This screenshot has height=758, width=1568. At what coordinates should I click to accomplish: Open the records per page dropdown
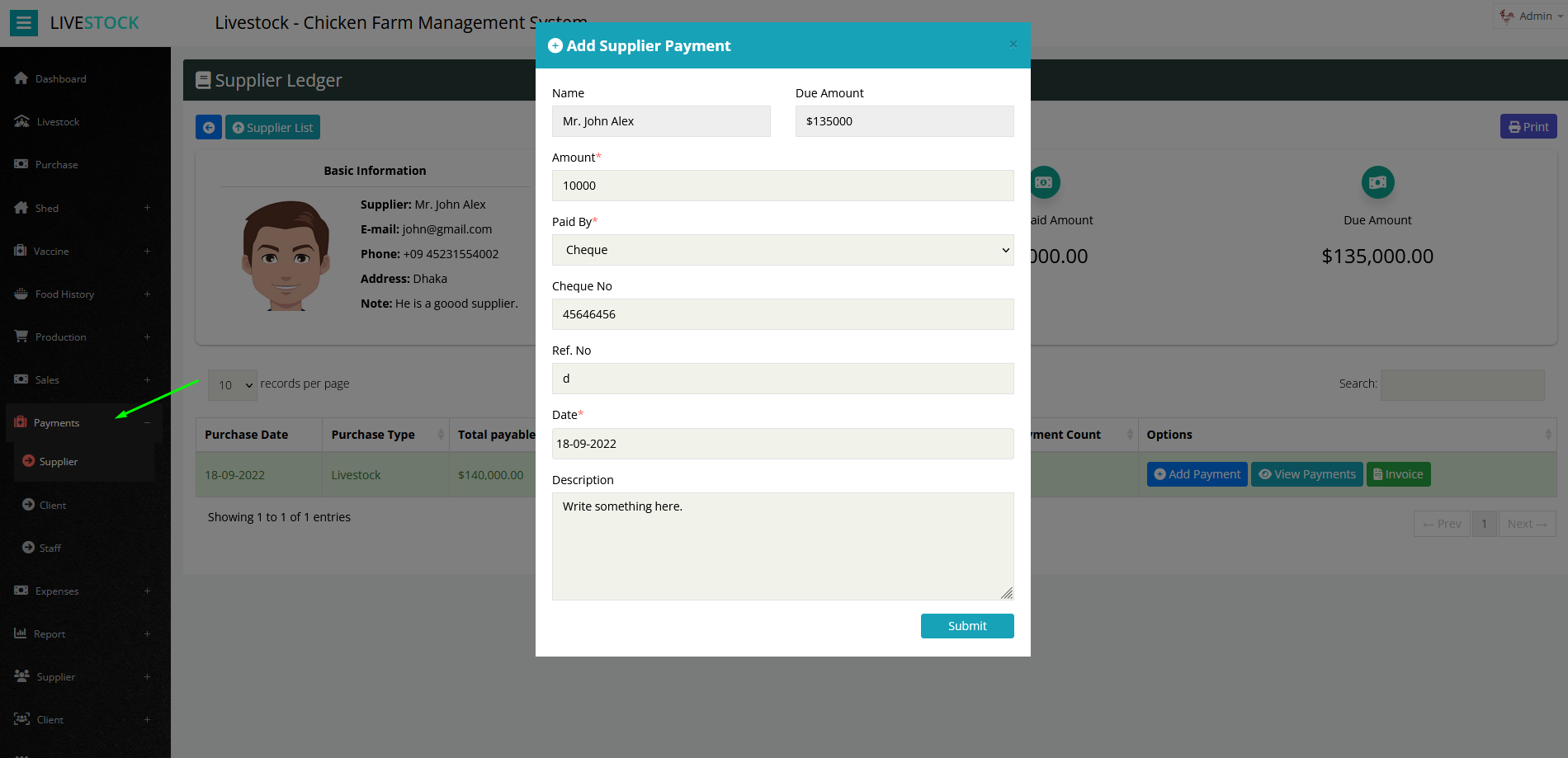tap(232, 385)
